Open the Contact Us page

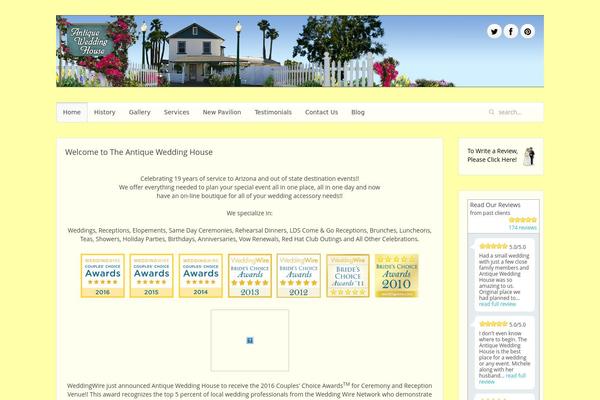pyautogui.click(x=321, y=112)
